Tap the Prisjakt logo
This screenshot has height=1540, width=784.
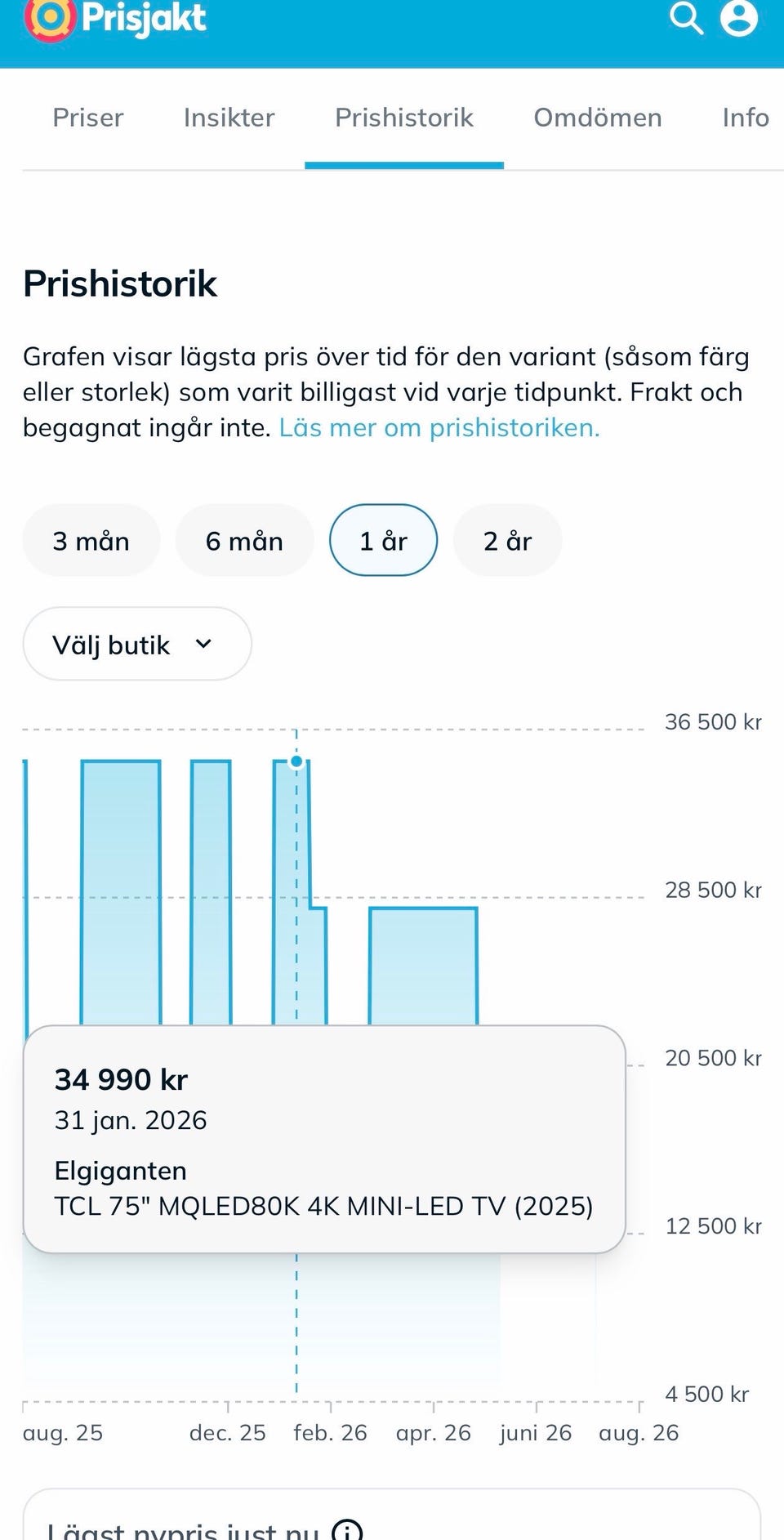click(x=115, y=20)
